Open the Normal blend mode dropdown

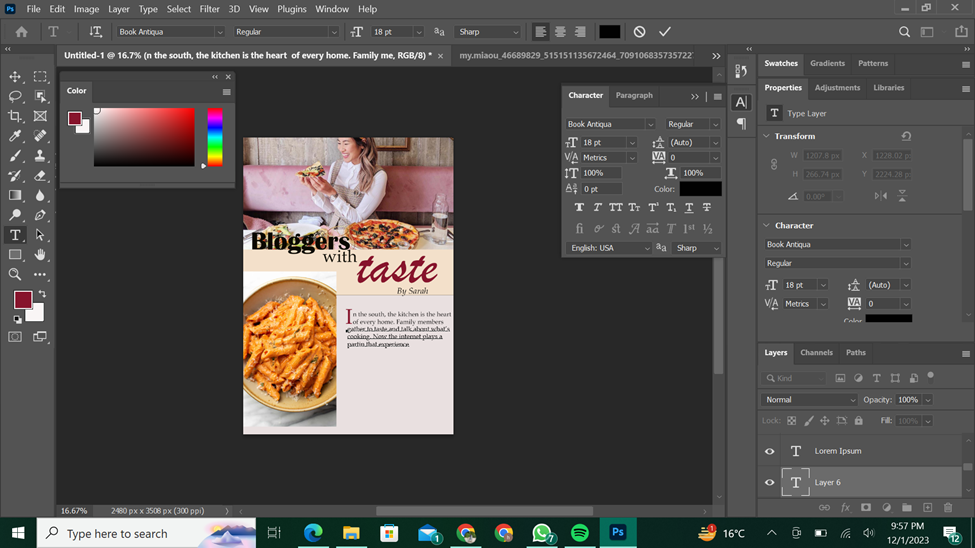pos(809,400)
